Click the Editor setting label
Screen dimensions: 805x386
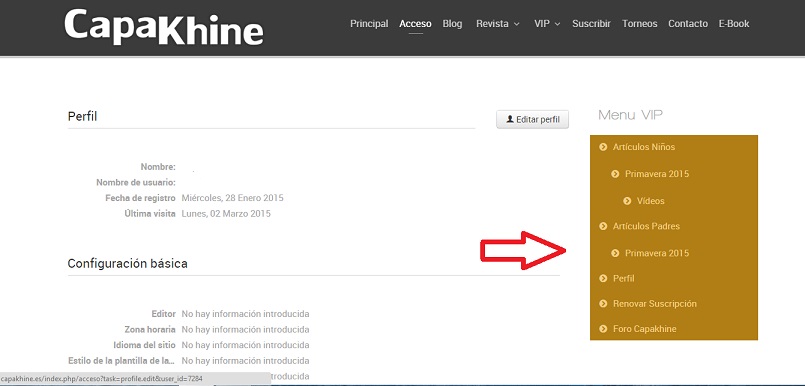click(x=164, y=314)
